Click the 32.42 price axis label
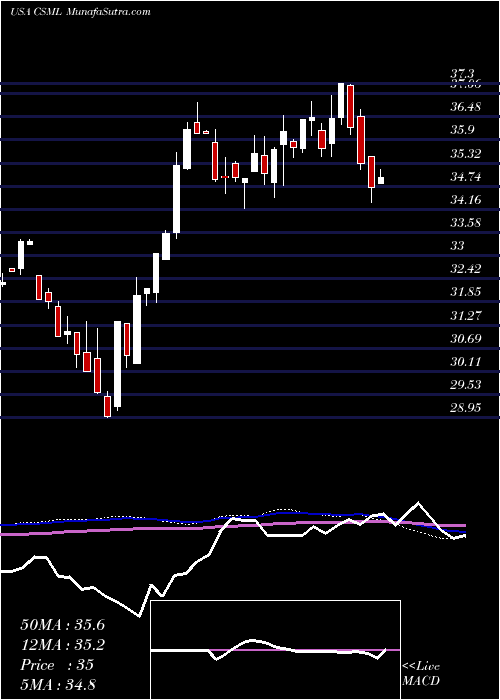This screenshot has height=700, width=500. pyautogui.click(x=465, y=269)
